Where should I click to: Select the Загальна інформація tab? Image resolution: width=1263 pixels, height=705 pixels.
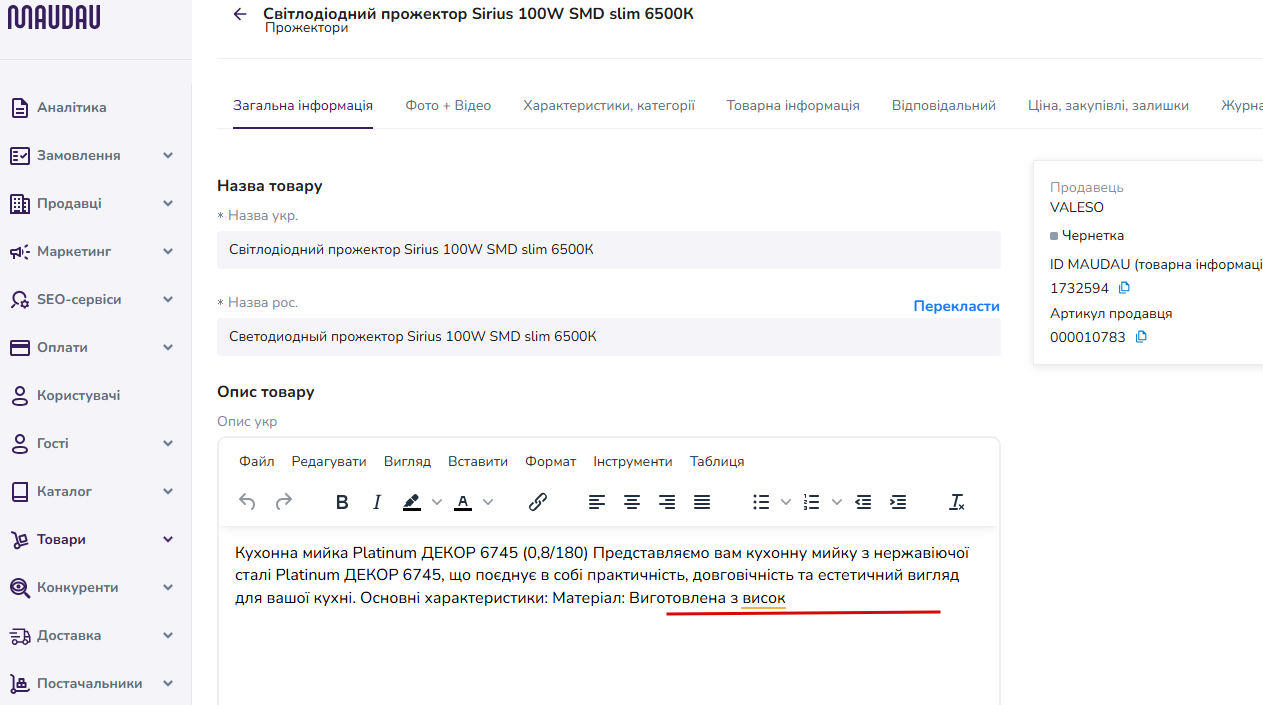[303, 105]
